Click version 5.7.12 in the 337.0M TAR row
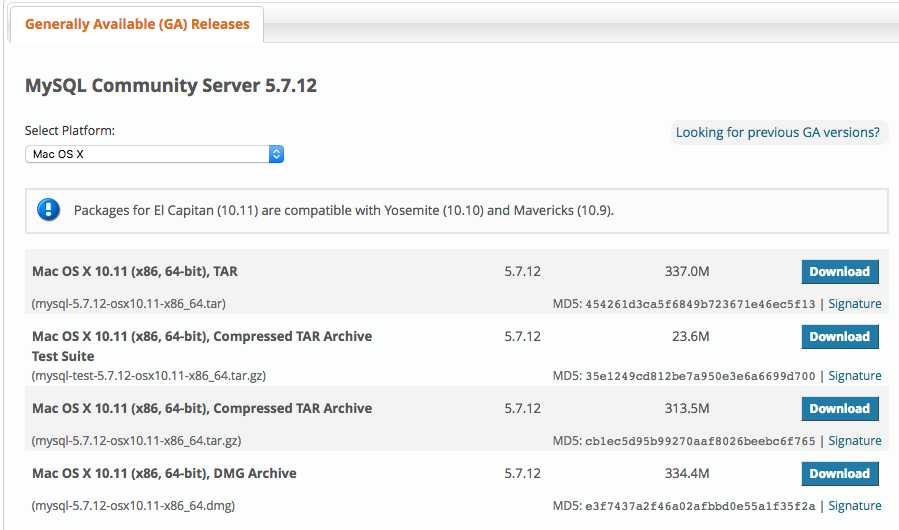 (x=522, y=271)
